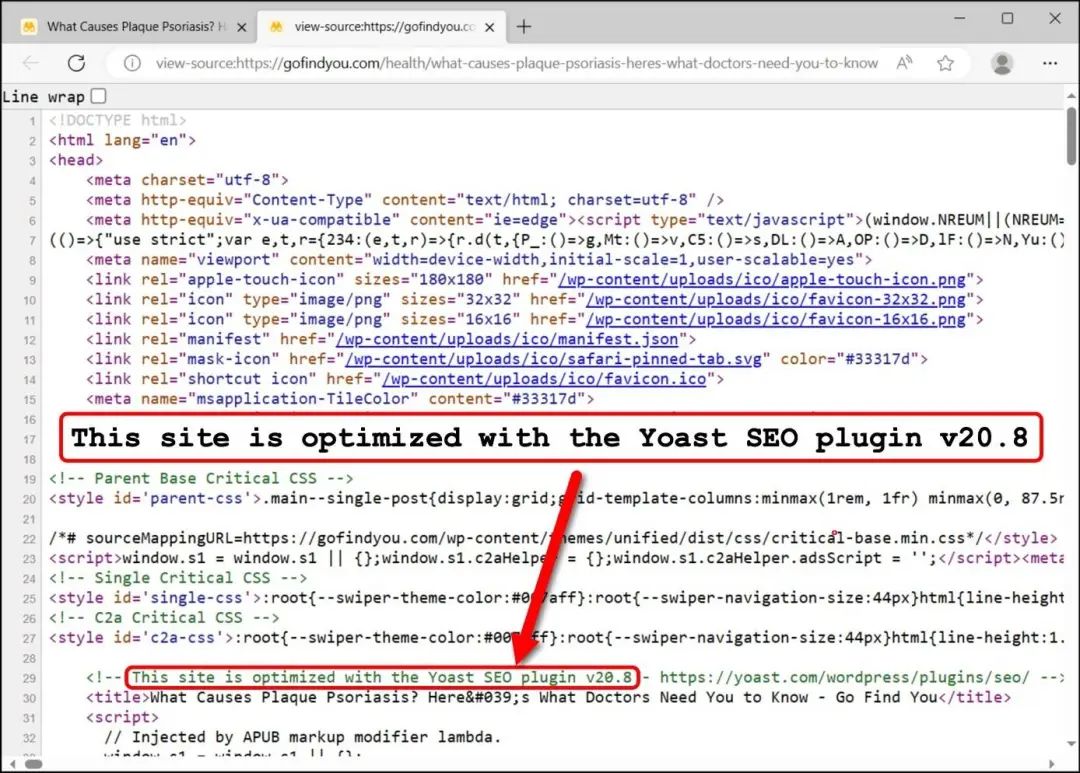The height and width of the screenshot is (773, 1080).
Task: Close the What Causes Plaque Psoriasis tab
Action: click(241, 27)
